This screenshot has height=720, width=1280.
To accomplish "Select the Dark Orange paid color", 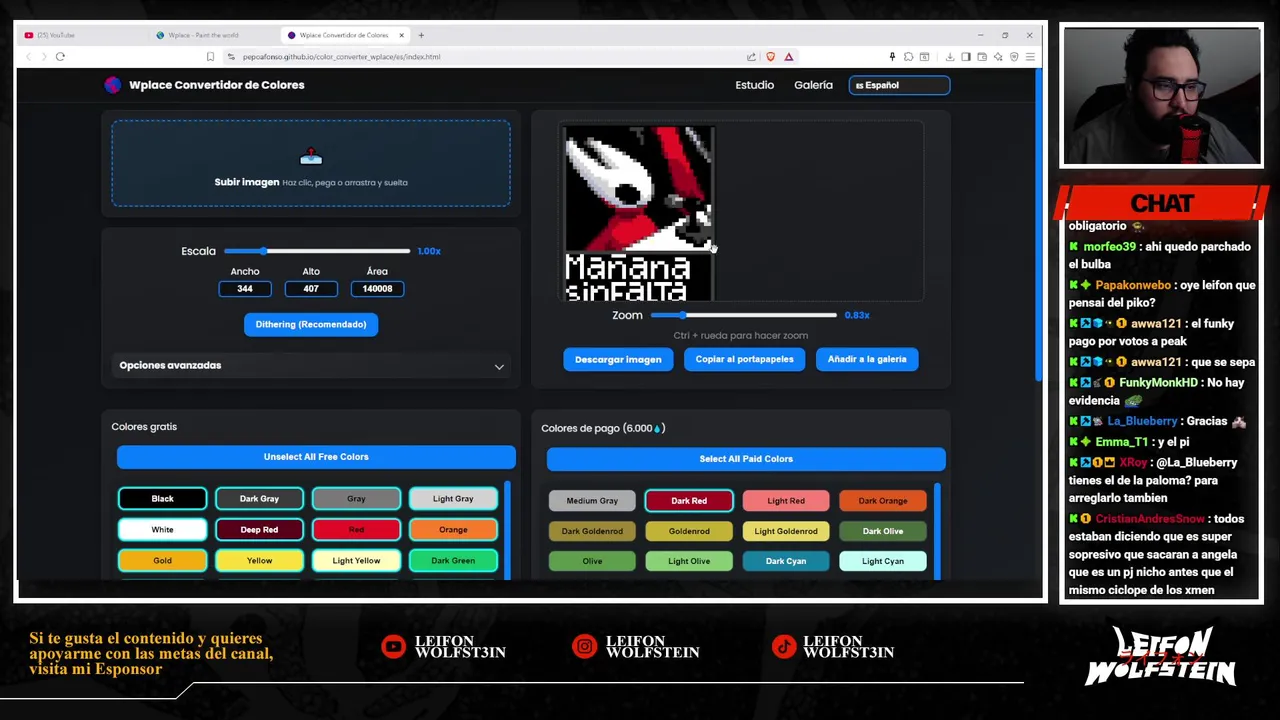I will 883,501.
